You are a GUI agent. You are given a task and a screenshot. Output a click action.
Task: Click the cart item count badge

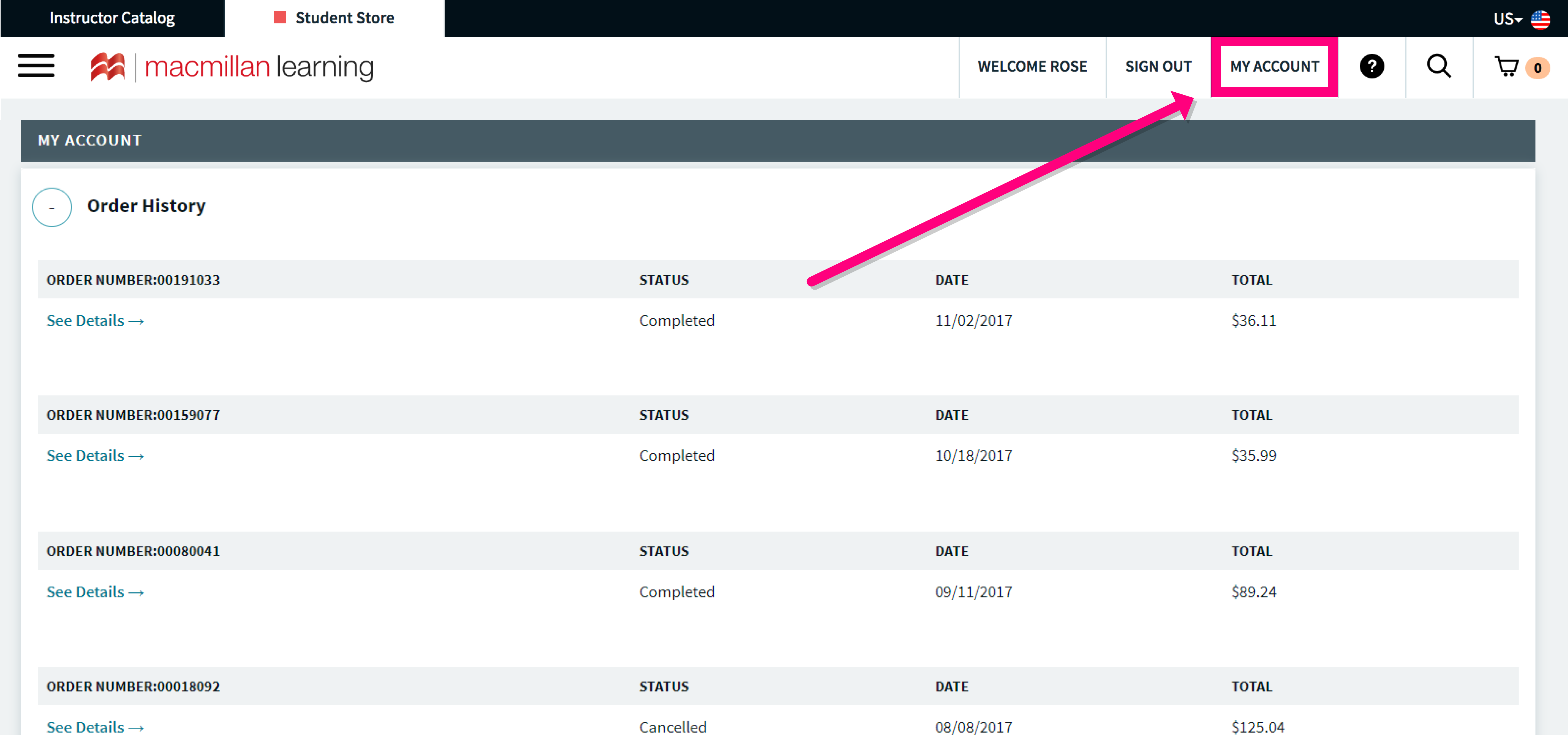pyautogui.click(x=1537, y=68)
